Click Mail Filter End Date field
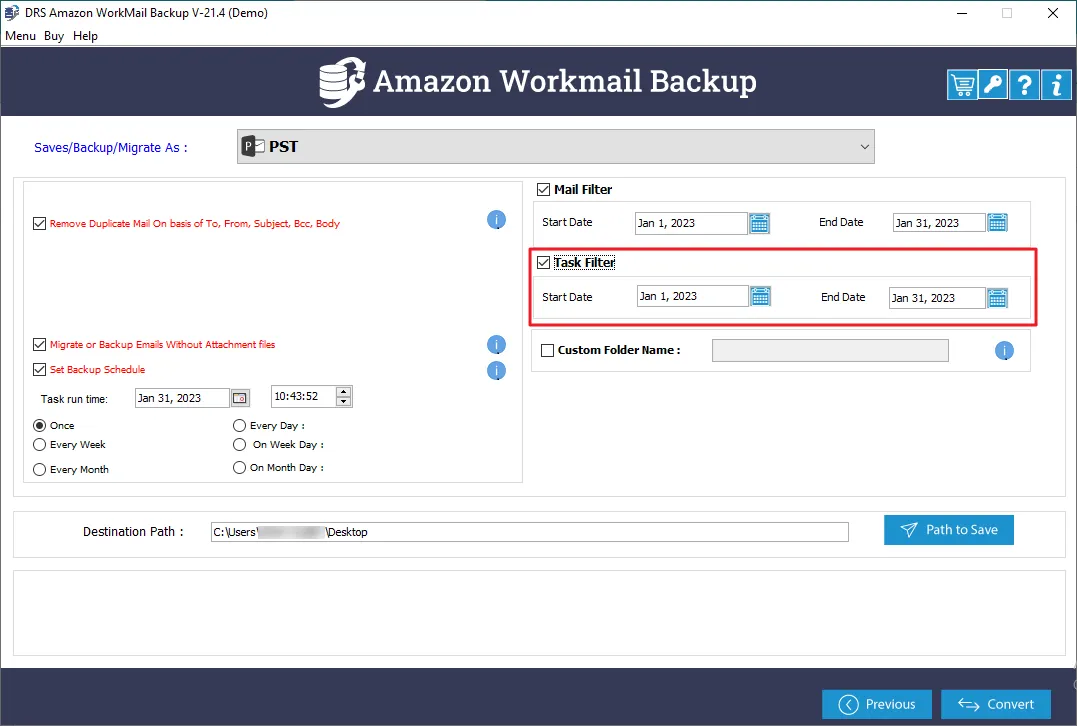1077x726 pixels. [x=939, y=223]
